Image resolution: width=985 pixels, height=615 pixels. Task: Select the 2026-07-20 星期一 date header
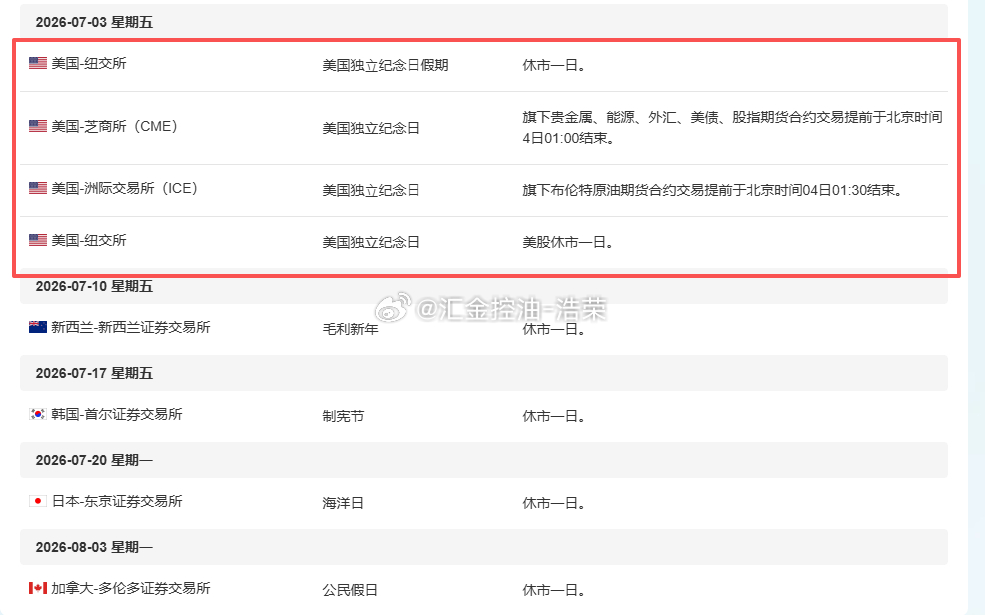click(x=484, y=460)
